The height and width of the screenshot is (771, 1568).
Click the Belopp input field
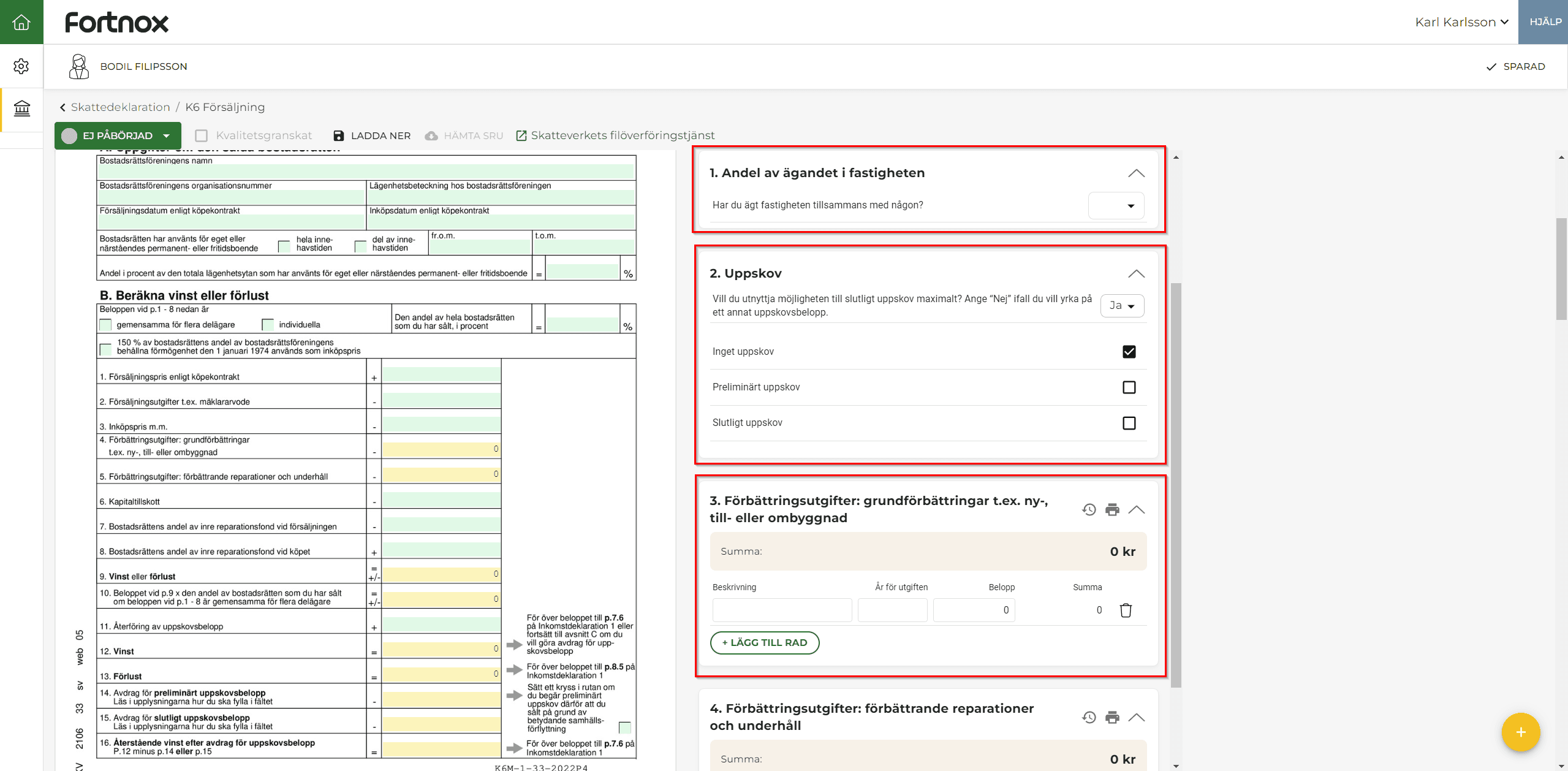(974, 610)
